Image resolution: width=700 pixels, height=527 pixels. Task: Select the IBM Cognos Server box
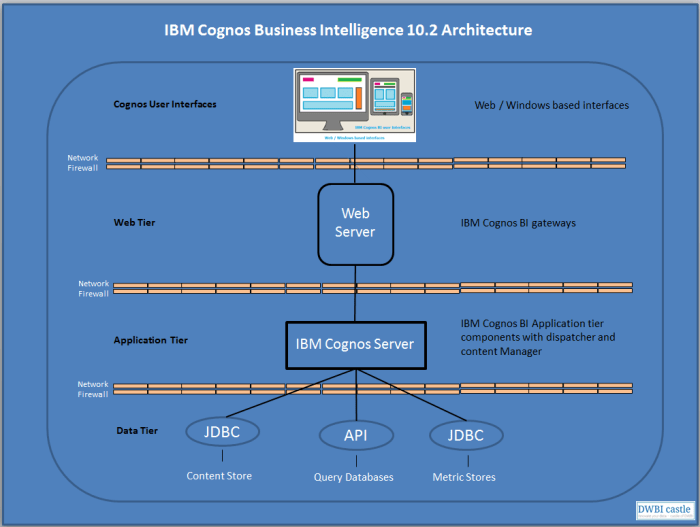coord(355,344)
